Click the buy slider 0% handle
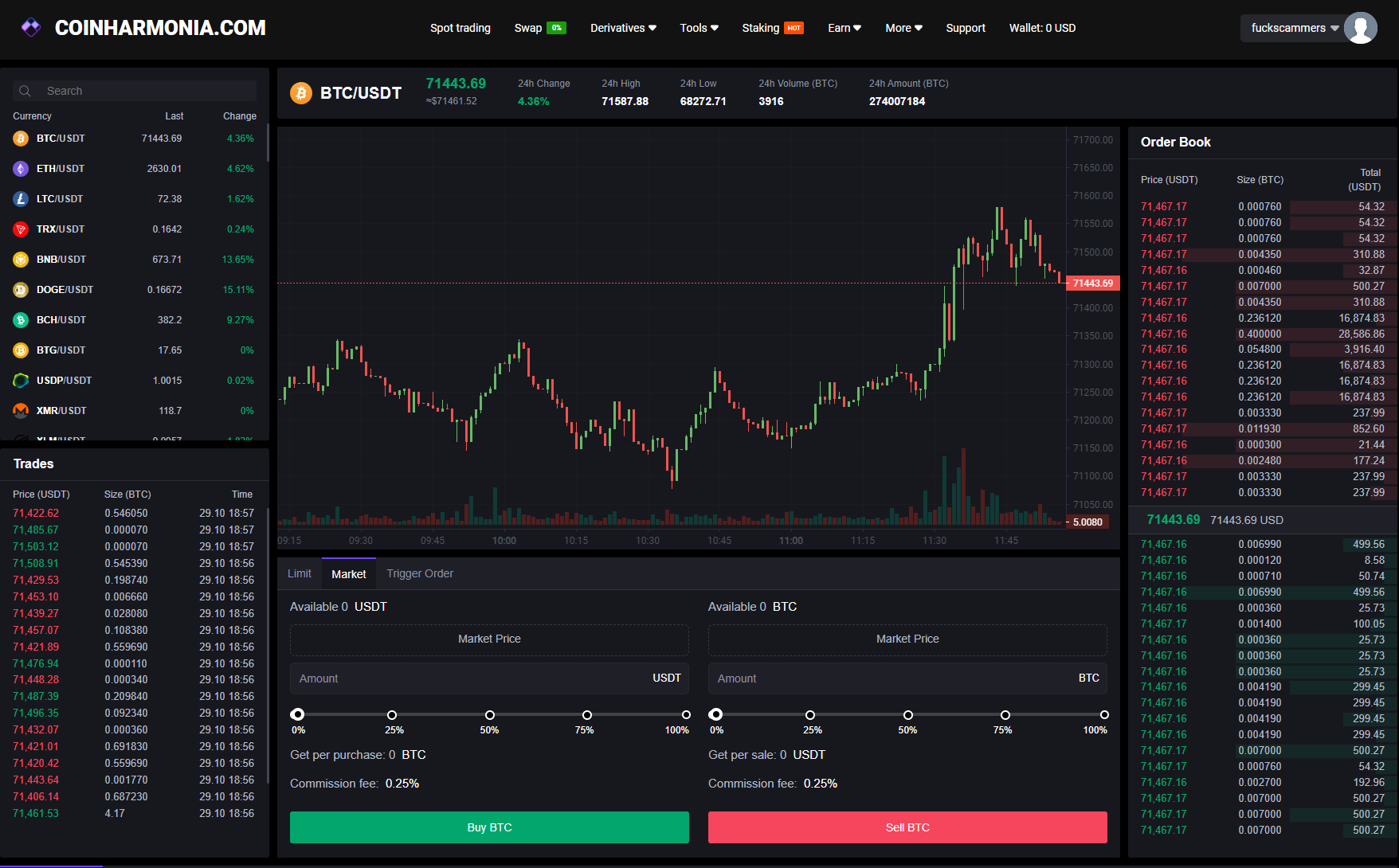This screenshot has width=1399, height=868. click(297, 714)
